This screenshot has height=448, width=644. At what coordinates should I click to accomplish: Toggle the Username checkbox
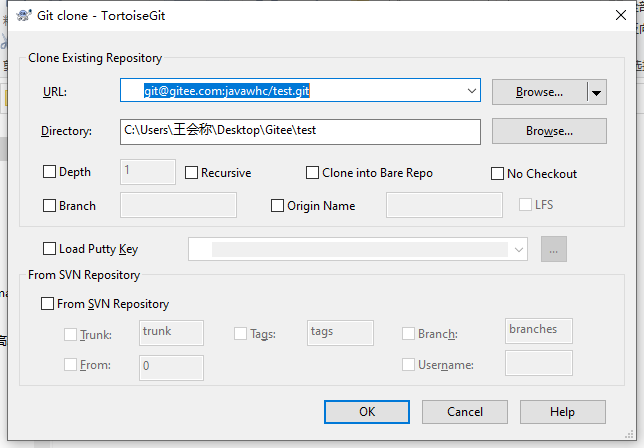coord(408,364)
